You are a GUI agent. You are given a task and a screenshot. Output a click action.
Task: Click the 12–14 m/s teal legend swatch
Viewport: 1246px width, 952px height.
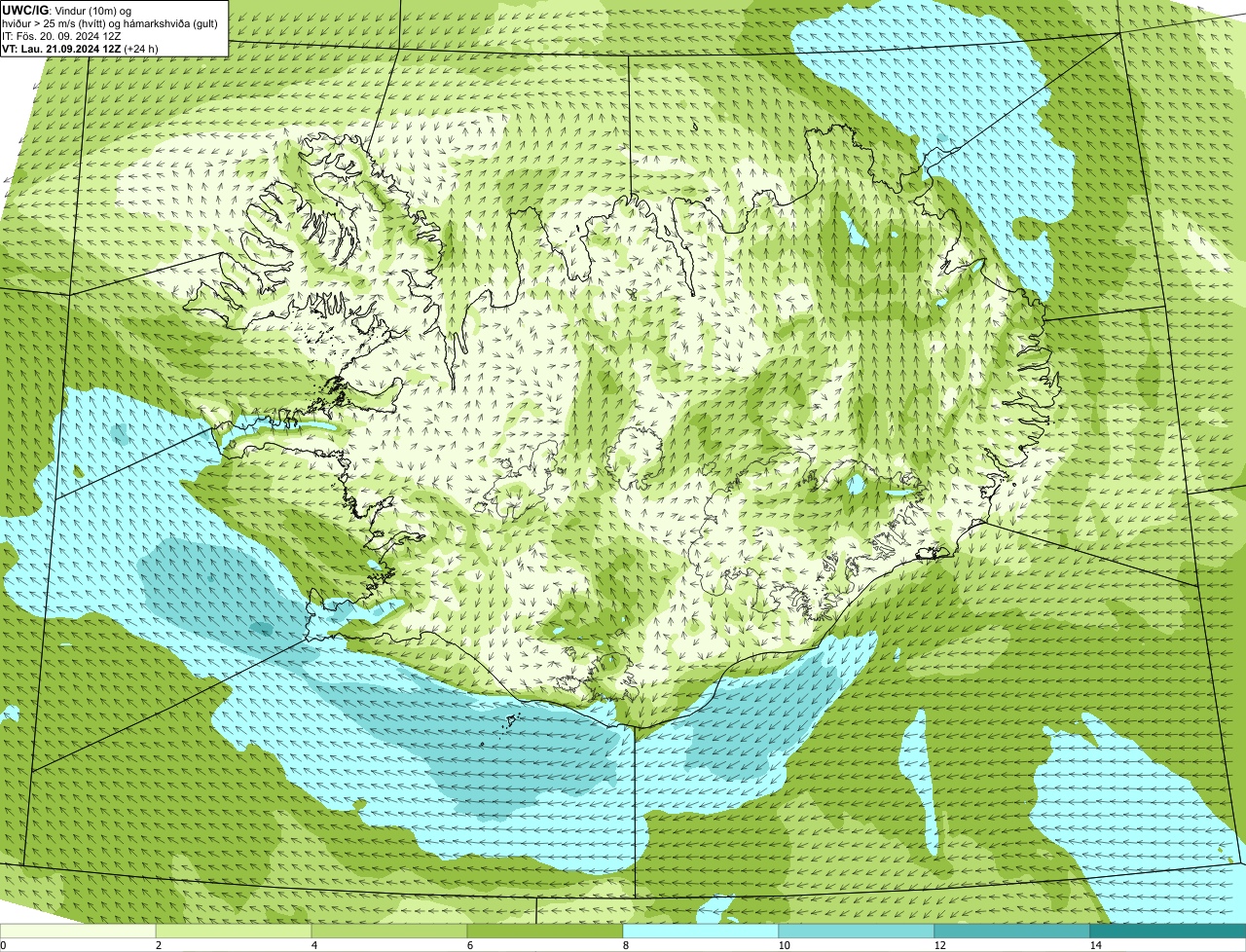1012,931
